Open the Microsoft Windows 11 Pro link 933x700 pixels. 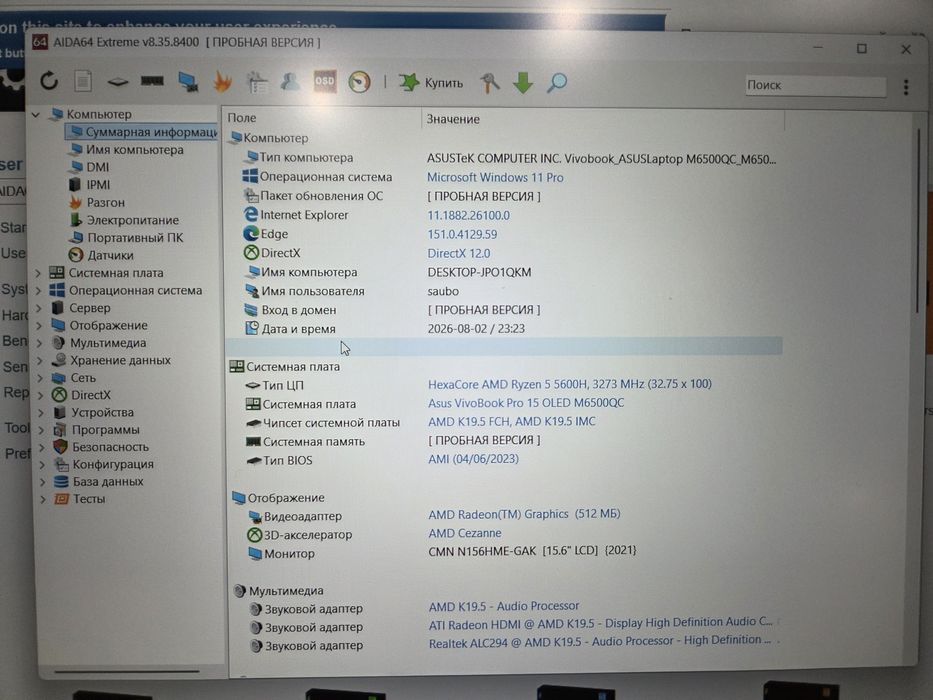(x=495, y=177)
